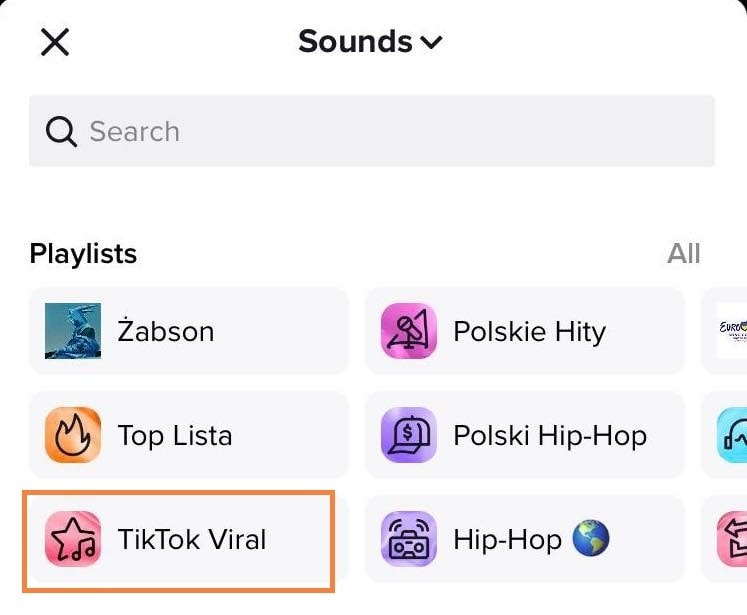Tap the Top Lista flame icon
747x615 pixels.
pyautogui.click(x=73, y=435)
